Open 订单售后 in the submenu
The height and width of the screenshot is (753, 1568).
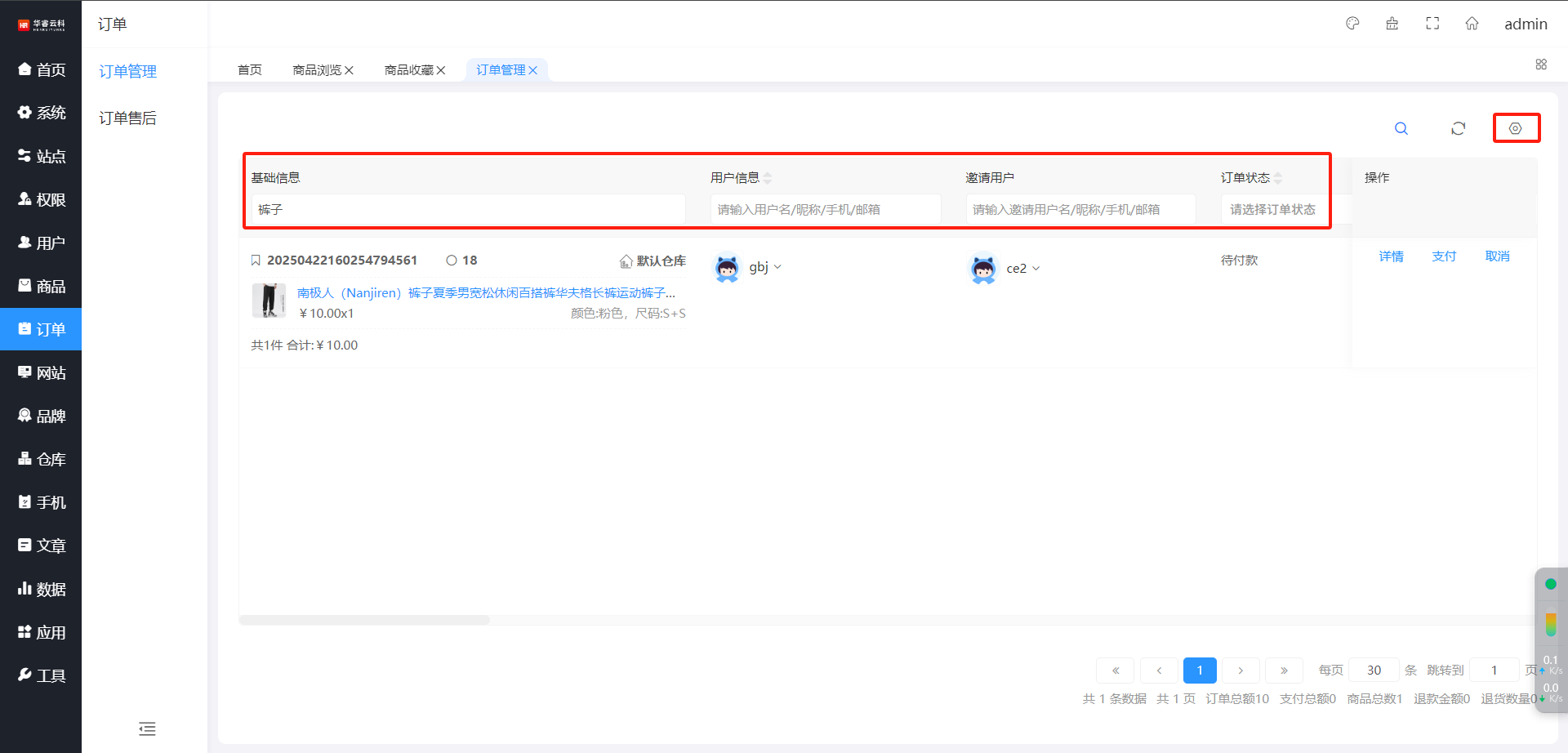(127, 118)
